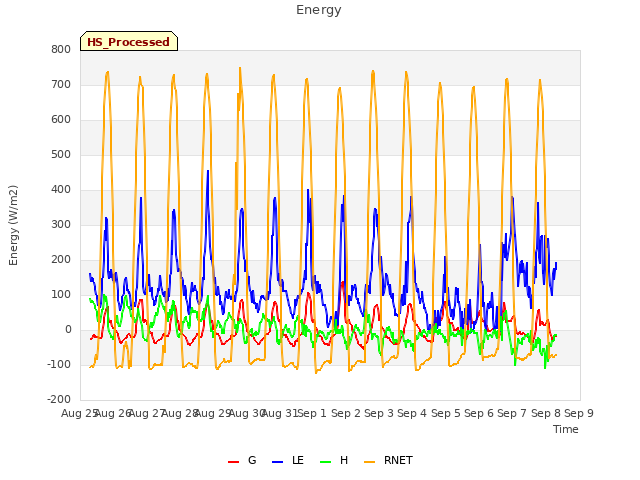Screen dimensions: 640x480
Task: Click the y-axis tick label 200
Action: (61, 260)
